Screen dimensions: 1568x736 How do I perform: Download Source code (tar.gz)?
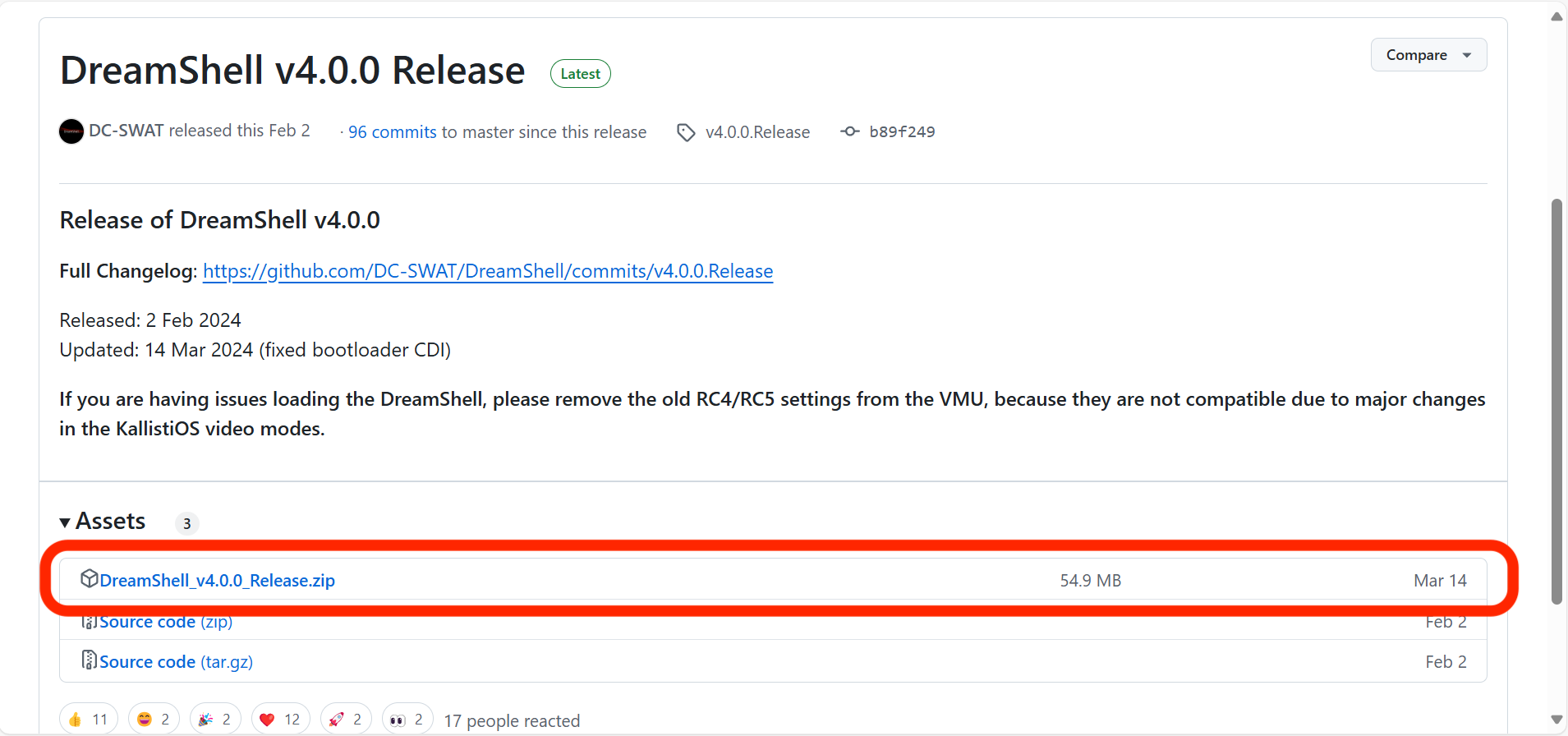[176, 662]
